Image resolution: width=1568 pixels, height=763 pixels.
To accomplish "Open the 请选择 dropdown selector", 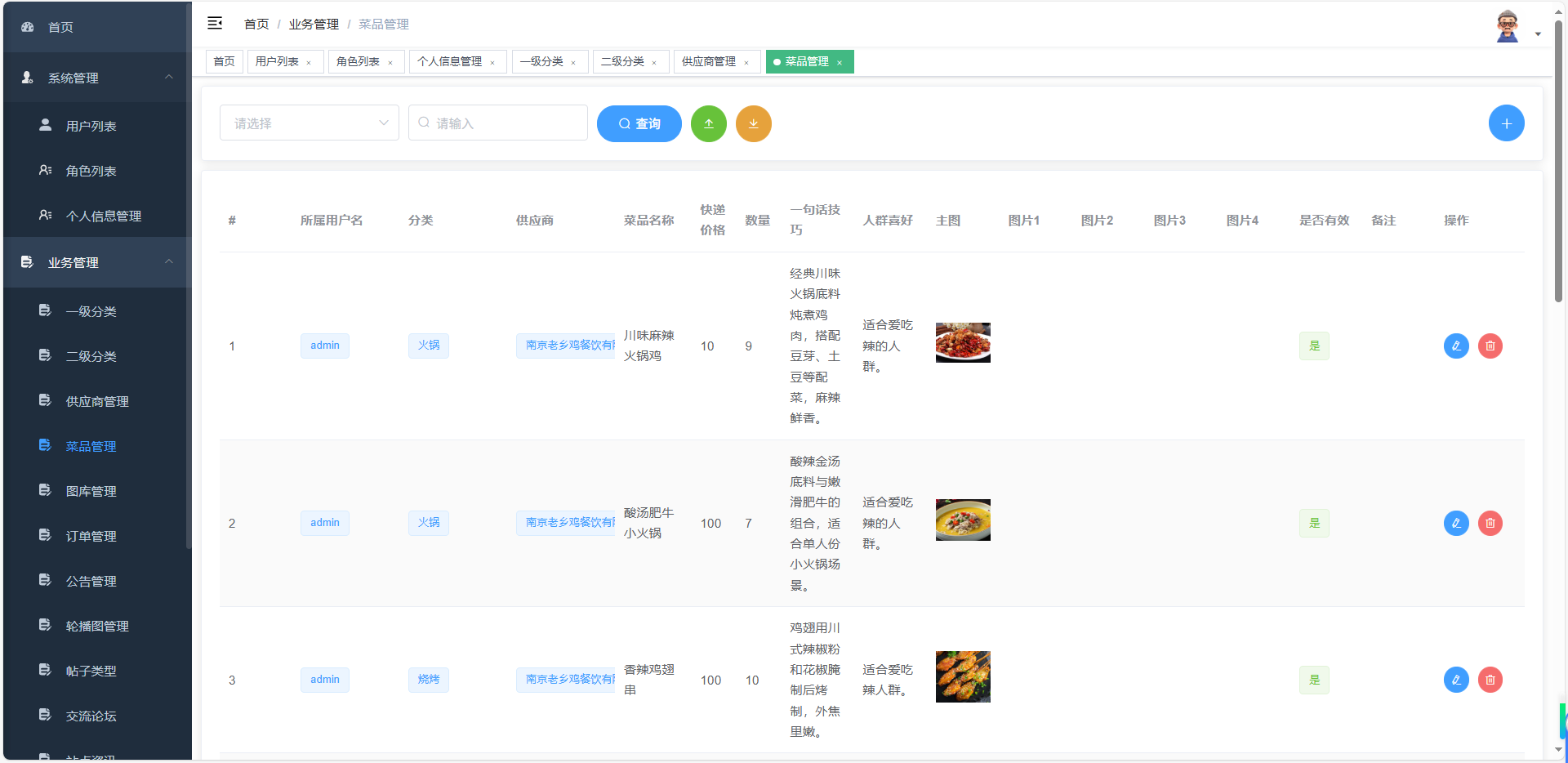I will [x=309, y=123].
